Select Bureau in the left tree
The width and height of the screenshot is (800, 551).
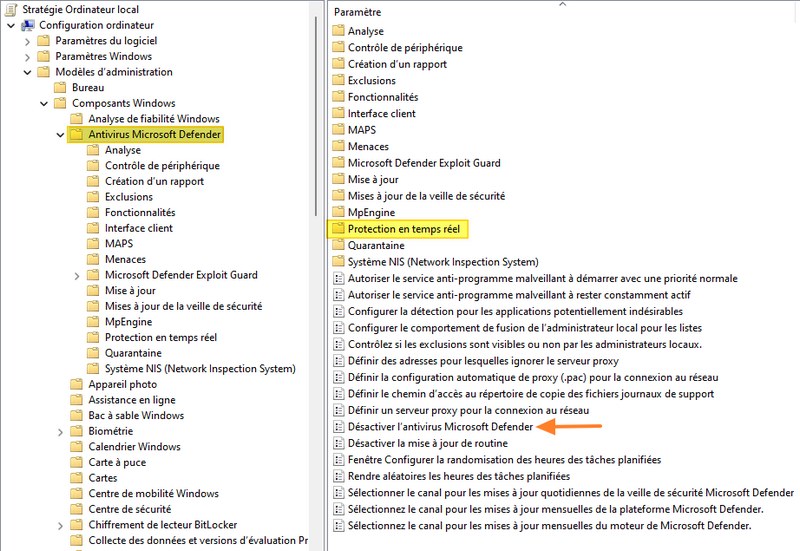click(x=88, y=87)
